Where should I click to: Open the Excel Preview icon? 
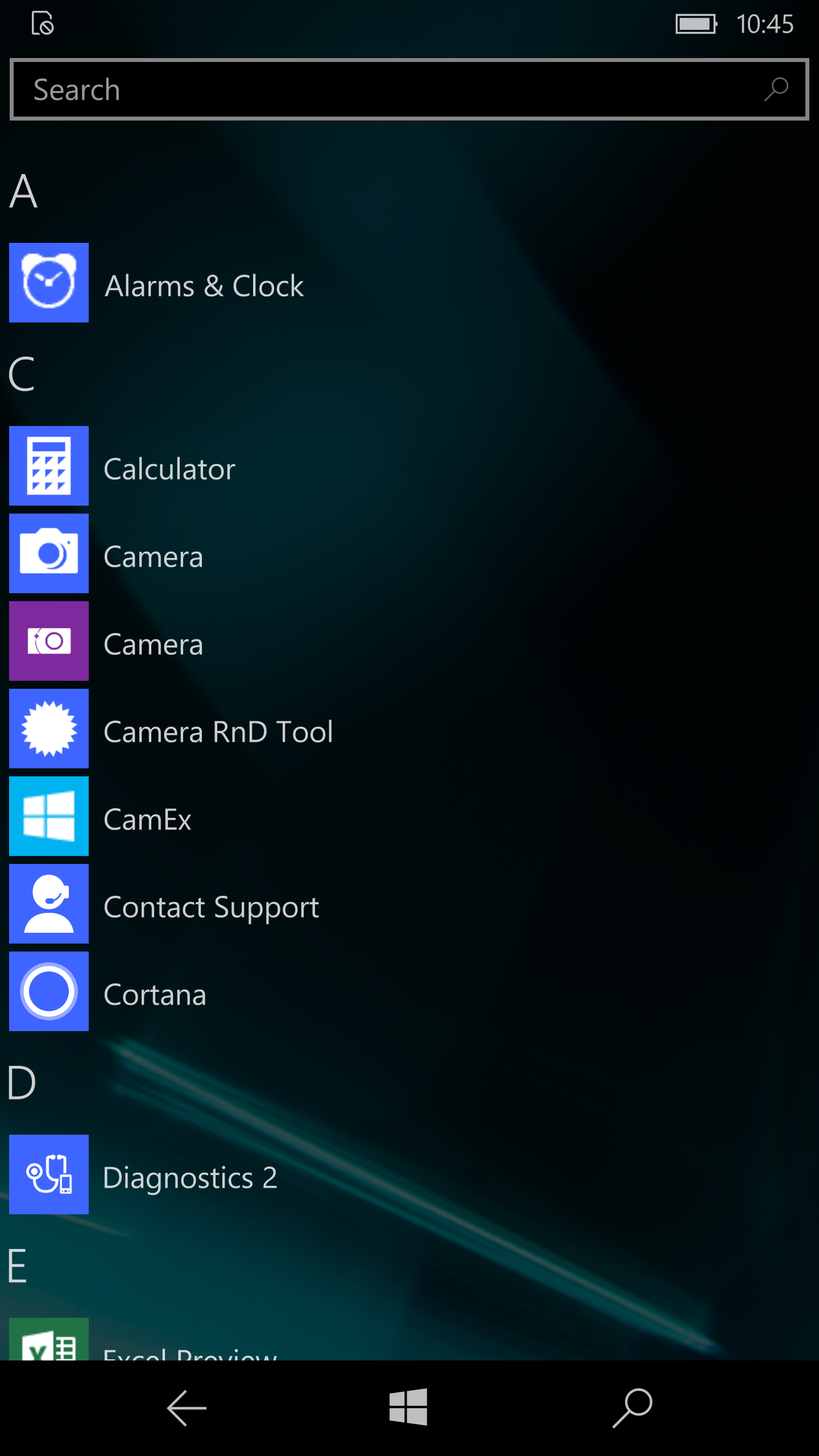pos(49,1339)
